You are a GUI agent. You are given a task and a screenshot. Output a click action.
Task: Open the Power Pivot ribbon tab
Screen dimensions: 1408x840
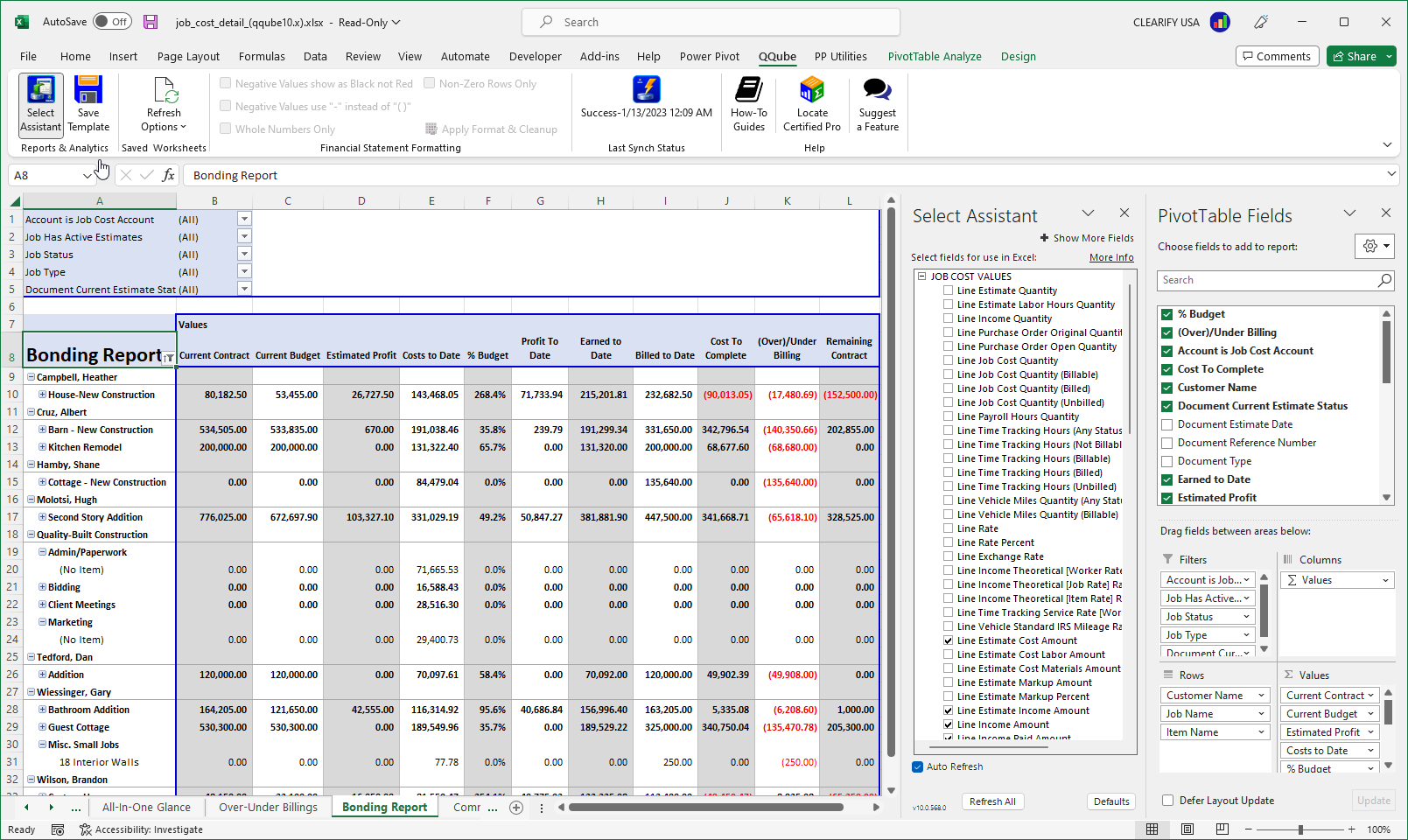pyautogui.click(x=709, y=56)
